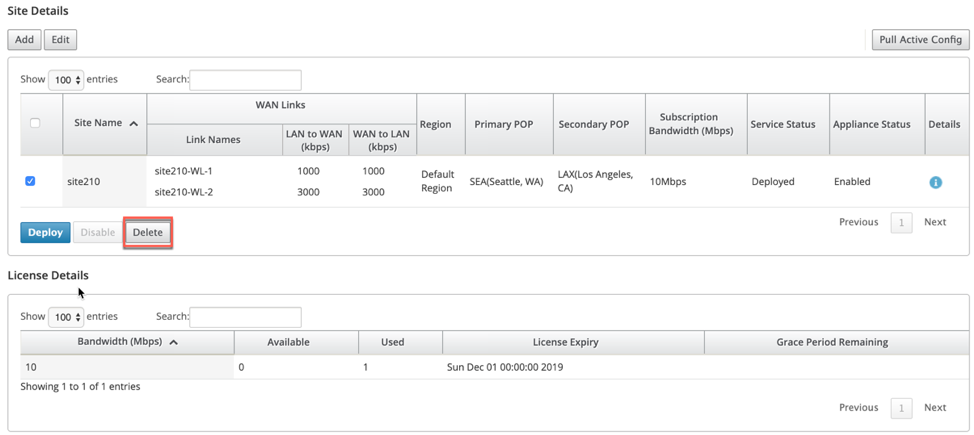
Task: Click Grace Period Remaining column header
Action: pyautogui.click(x=837, y=342)
